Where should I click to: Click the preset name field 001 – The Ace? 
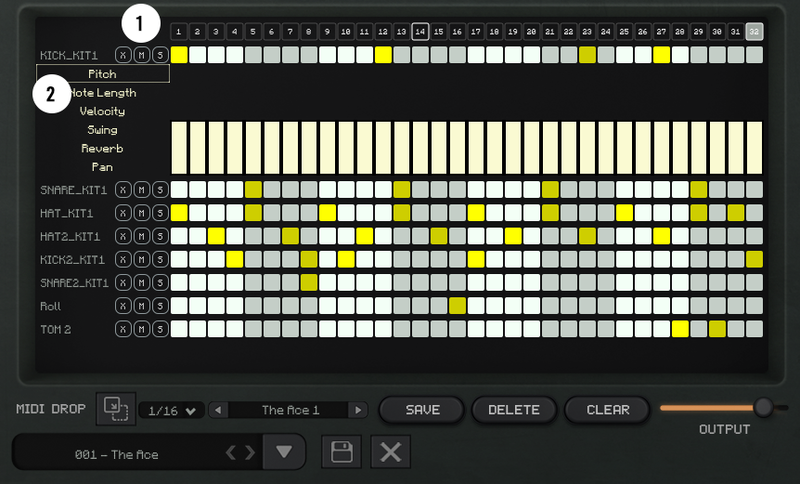click(x=116, y=454)
